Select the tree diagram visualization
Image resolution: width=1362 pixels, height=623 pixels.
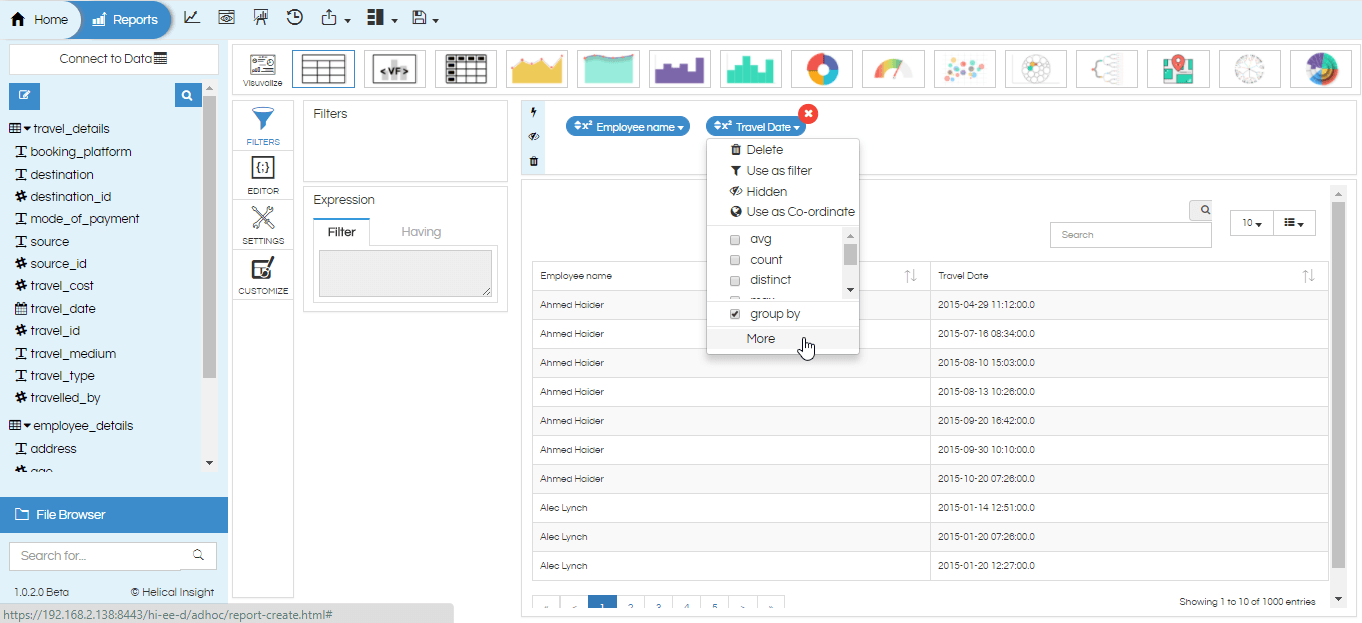pyautogui.click(x=1107, y=68)
